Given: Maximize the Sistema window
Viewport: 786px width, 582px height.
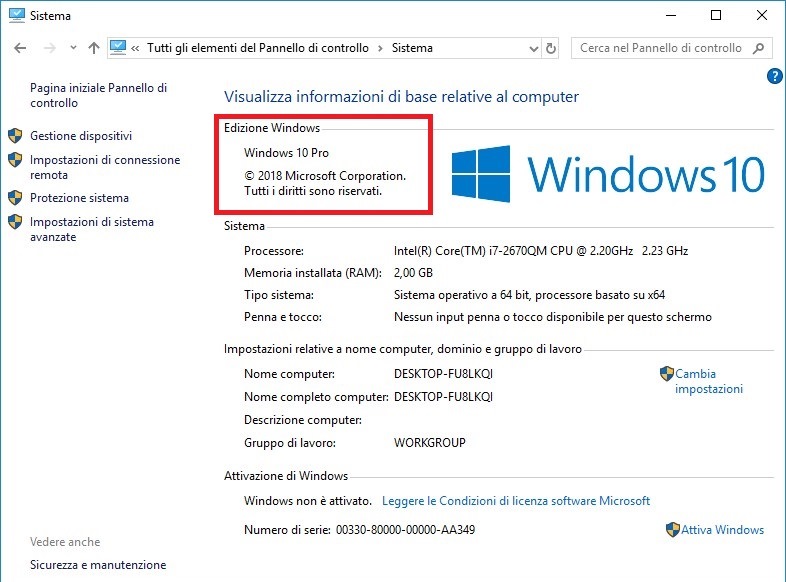Looking at the screenshot, I should click(716, 16).
